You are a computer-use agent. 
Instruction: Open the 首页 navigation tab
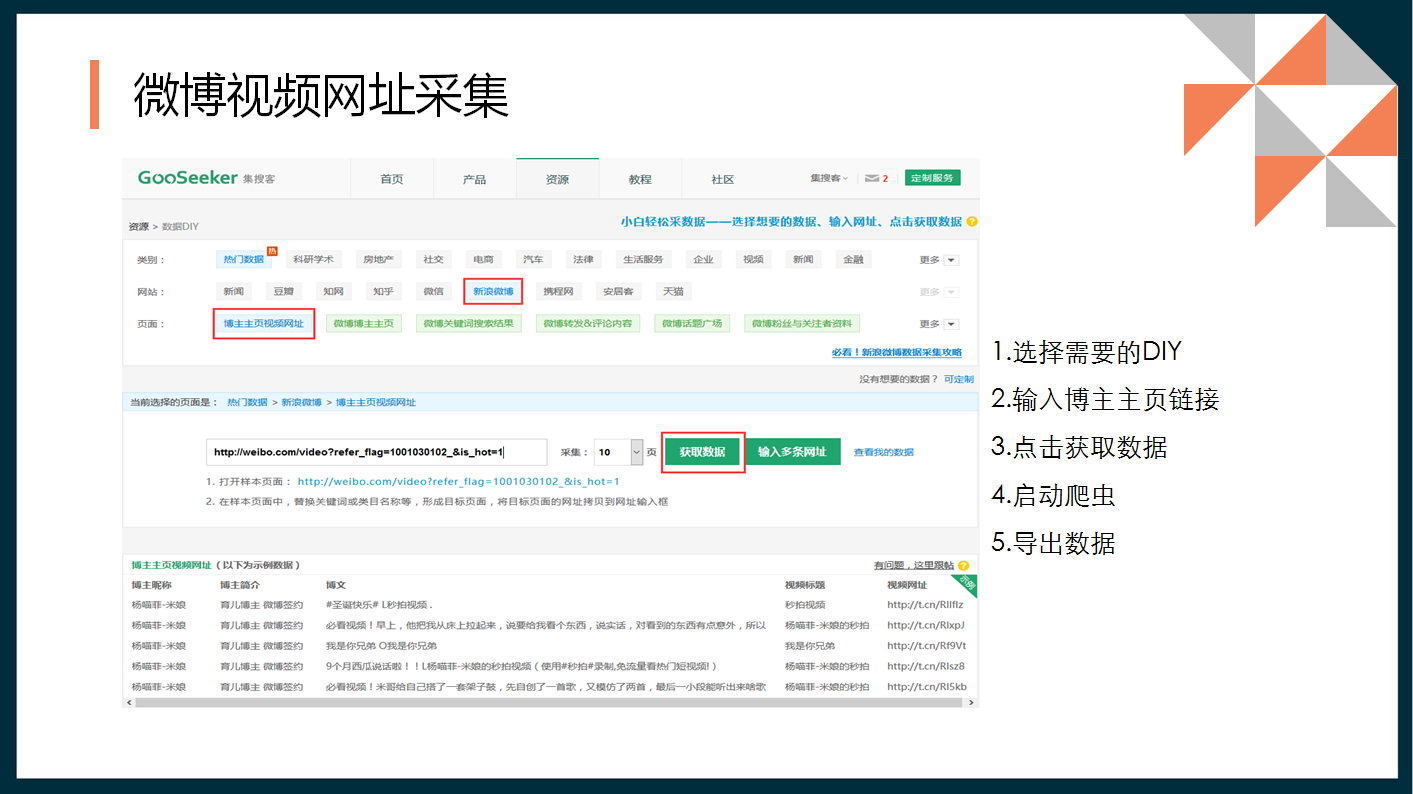[391, 179]
